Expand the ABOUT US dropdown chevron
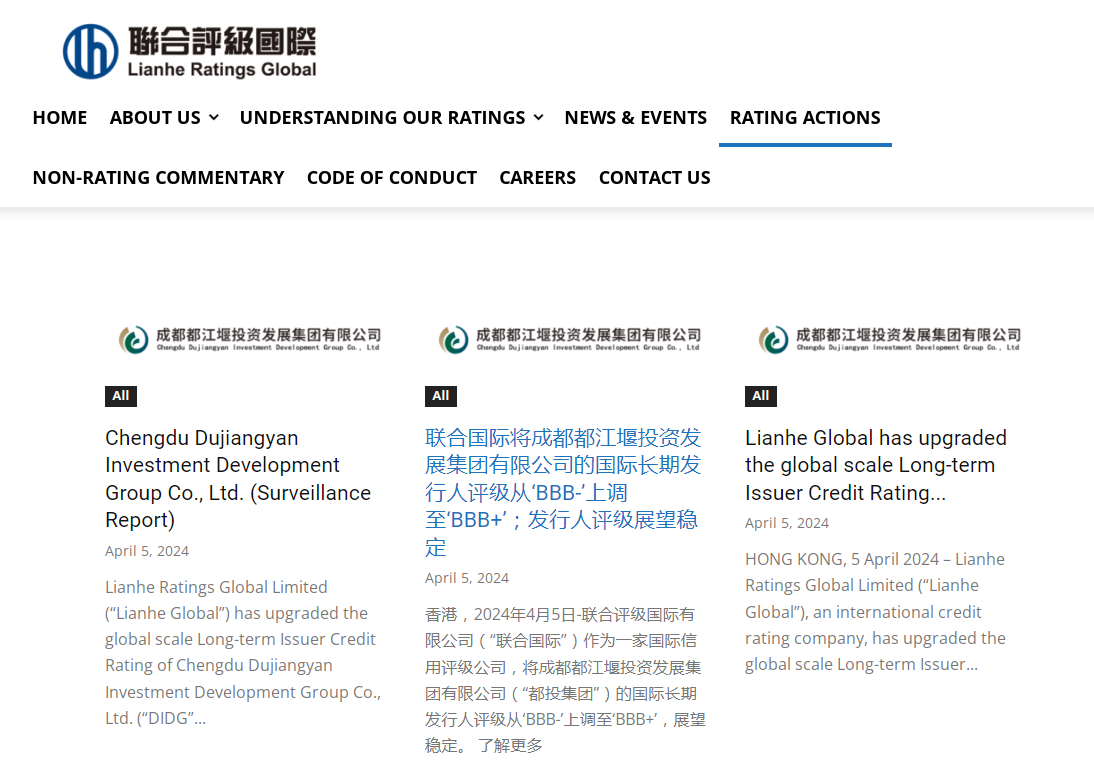 213,118
